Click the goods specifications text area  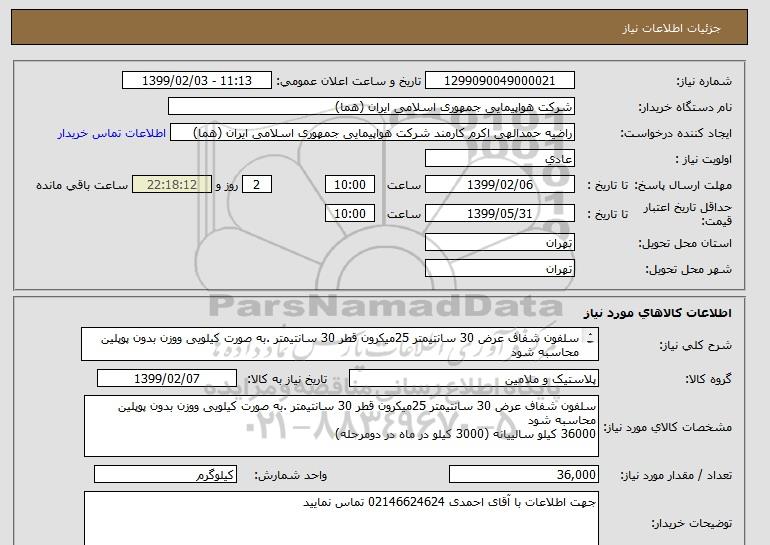tap(341, 426)
